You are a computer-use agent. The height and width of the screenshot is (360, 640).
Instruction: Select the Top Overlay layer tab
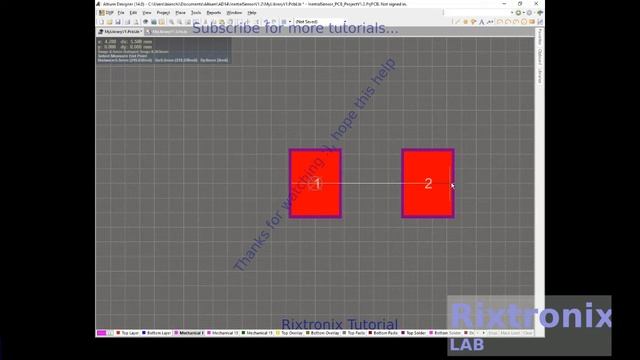(289, 333)
